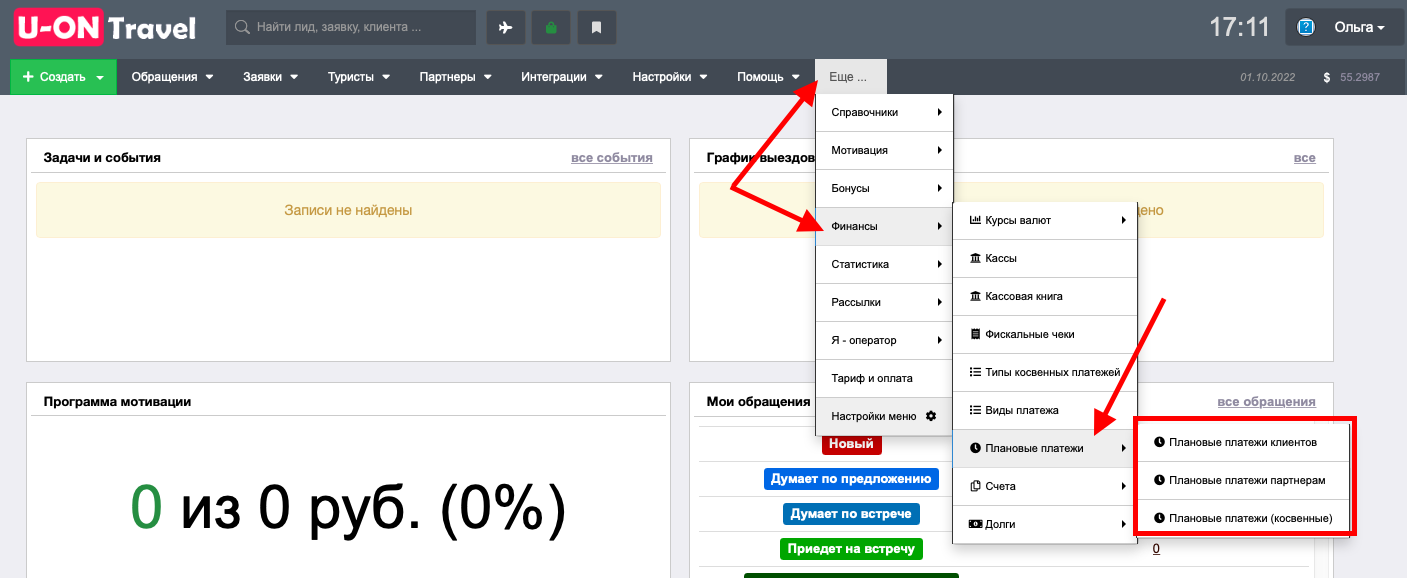This screenshot has width=1407, height=578.
Task: Click clock icon of Плановые платежи (косвенные)
Action: click(x=1159, y=518)
